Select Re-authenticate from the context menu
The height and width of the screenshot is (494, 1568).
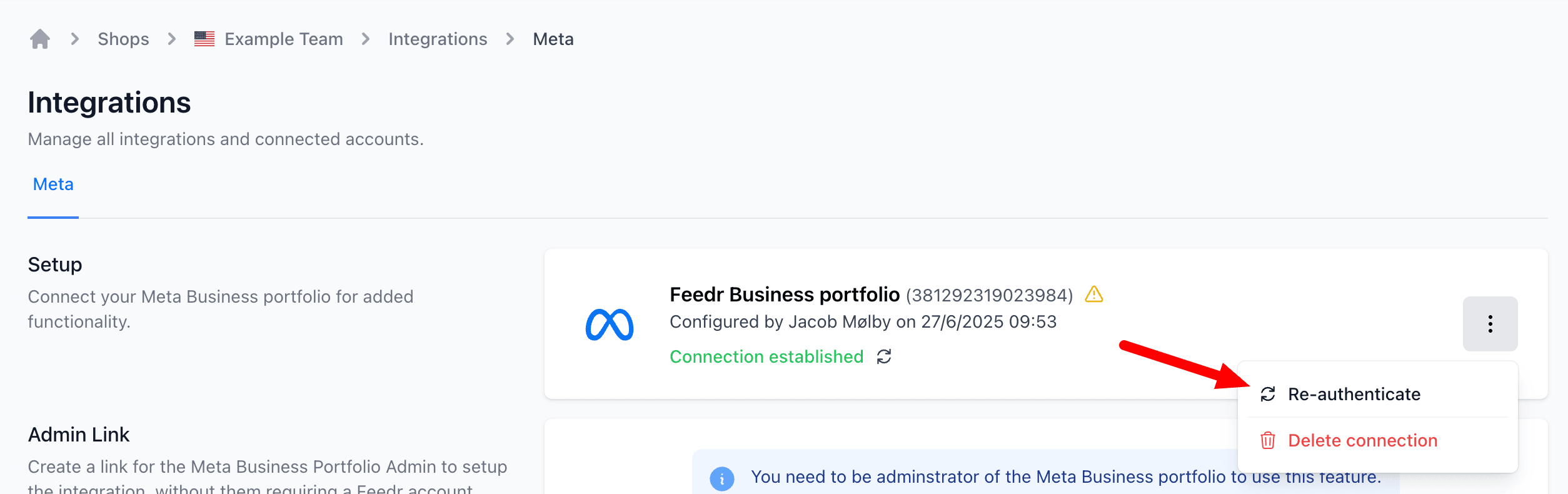[1354, 394]
